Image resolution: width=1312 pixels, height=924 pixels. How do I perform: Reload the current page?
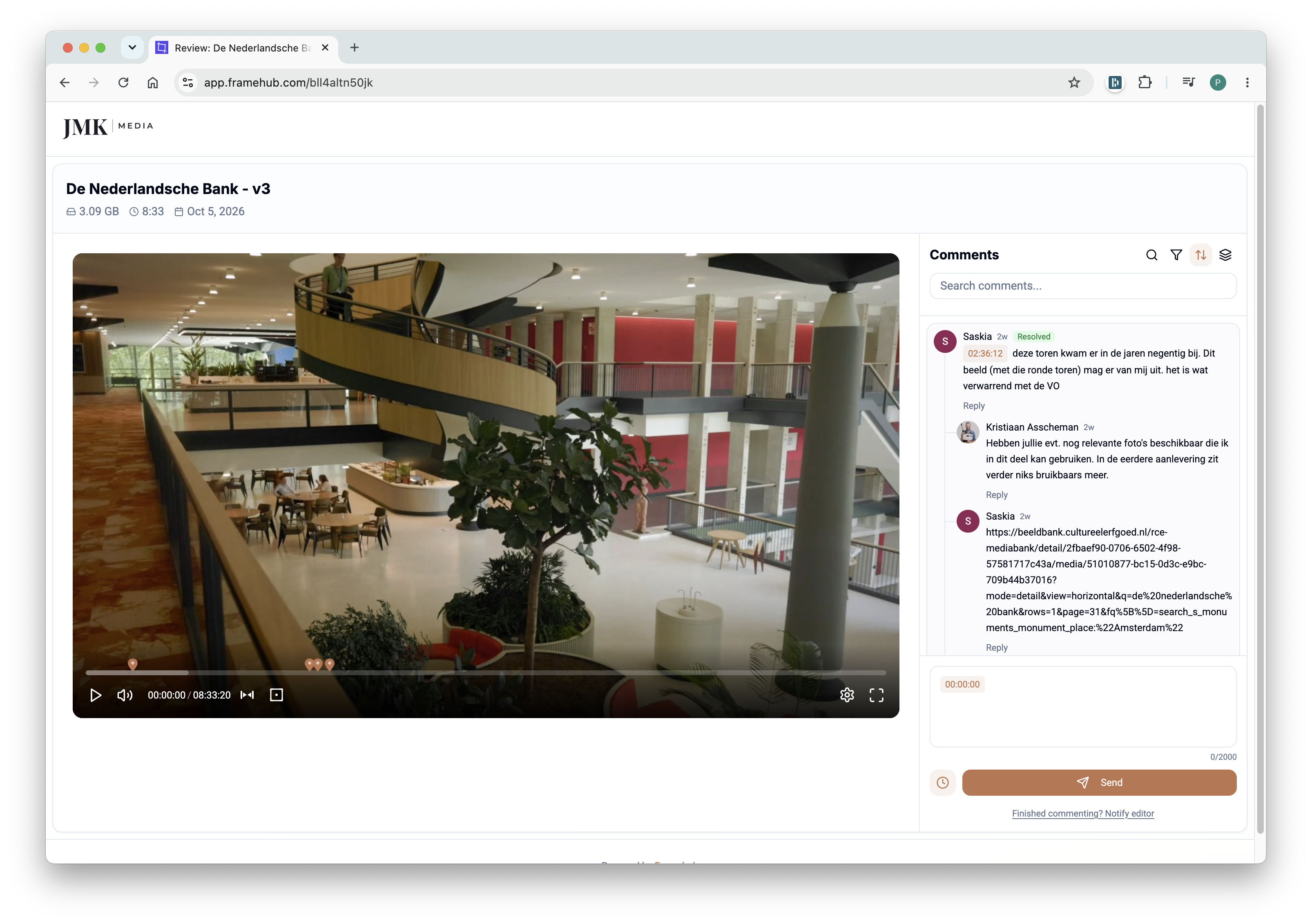pyautogui.click(x=123, y=82)
